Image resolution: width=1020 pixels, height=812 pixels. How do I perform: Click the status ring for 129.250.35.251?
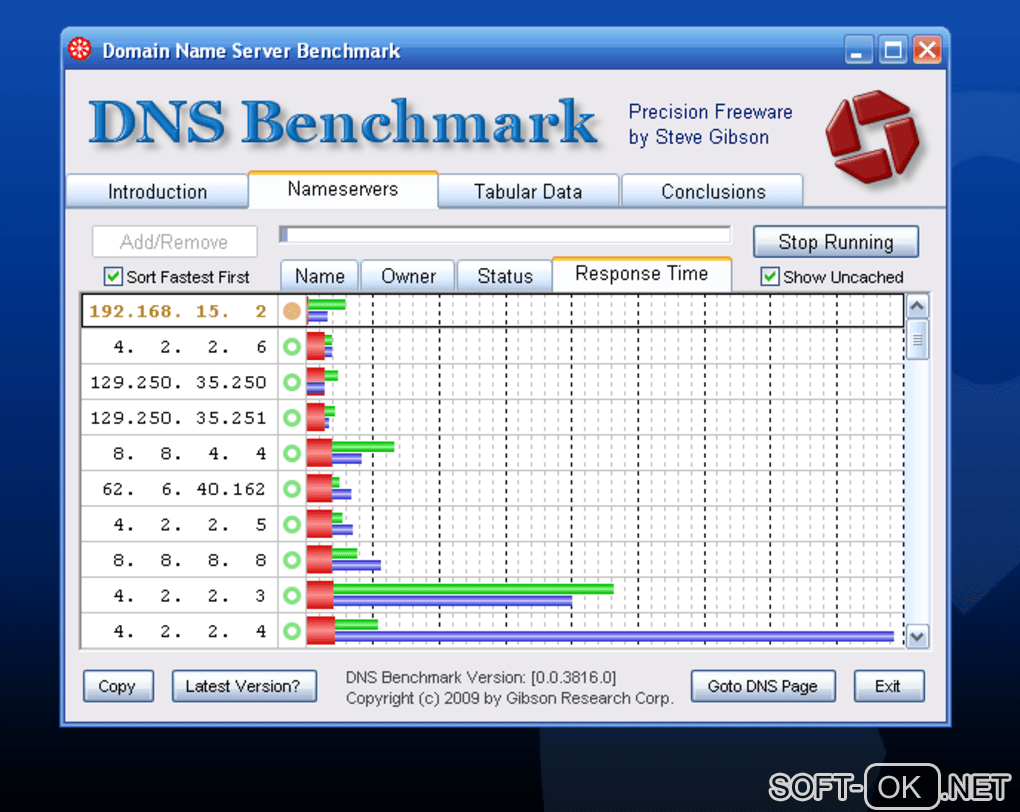(x=292, y=418)
